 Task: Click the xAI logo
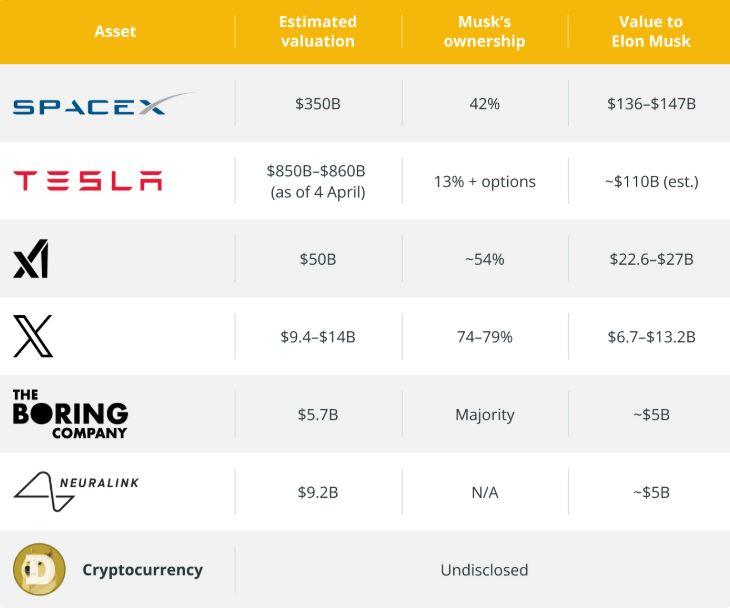click(31, 259)
